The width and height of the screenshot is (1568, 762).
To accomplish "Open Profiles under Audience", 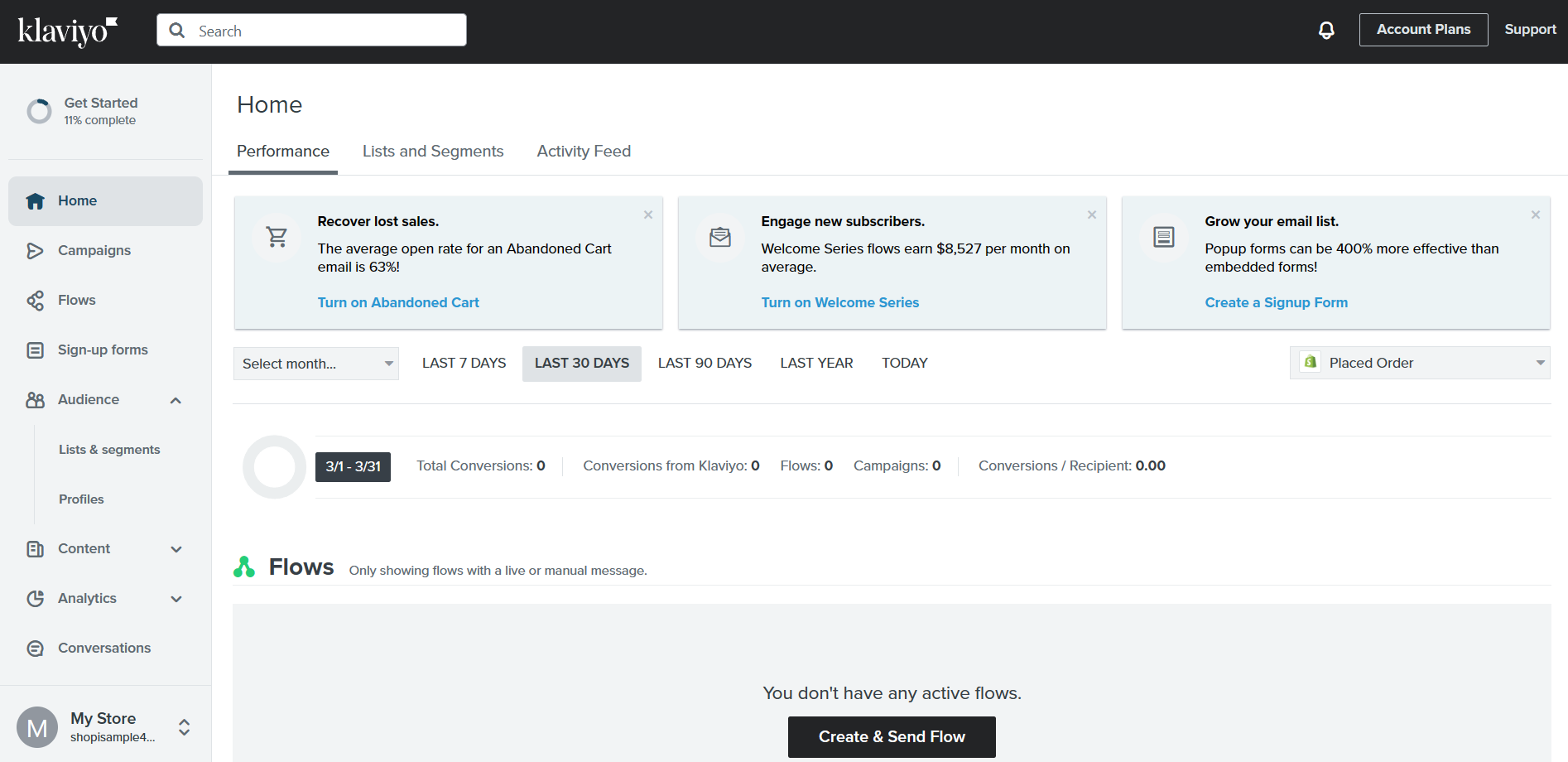I will tap(81, 499).
